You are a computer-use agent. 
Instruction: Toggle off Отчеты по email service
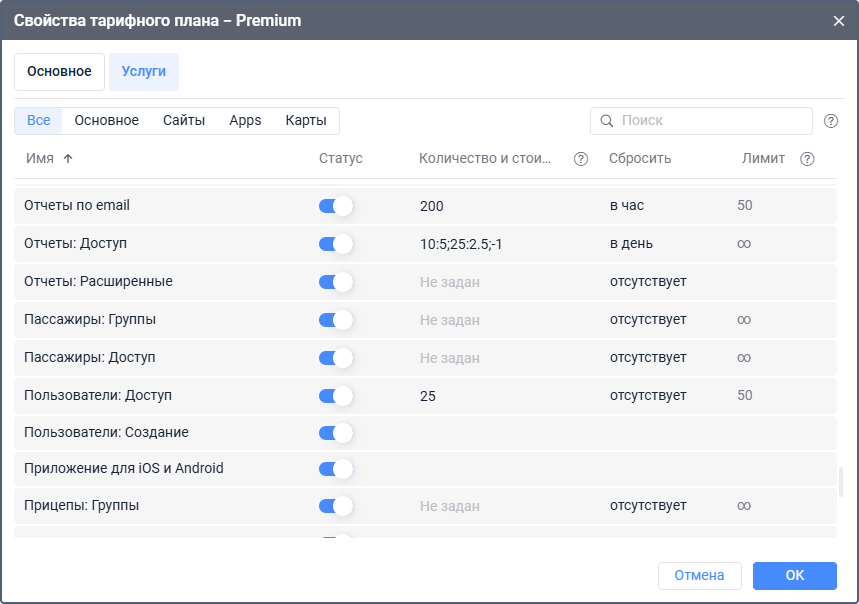pyautogui.click(x=336, y=206)
